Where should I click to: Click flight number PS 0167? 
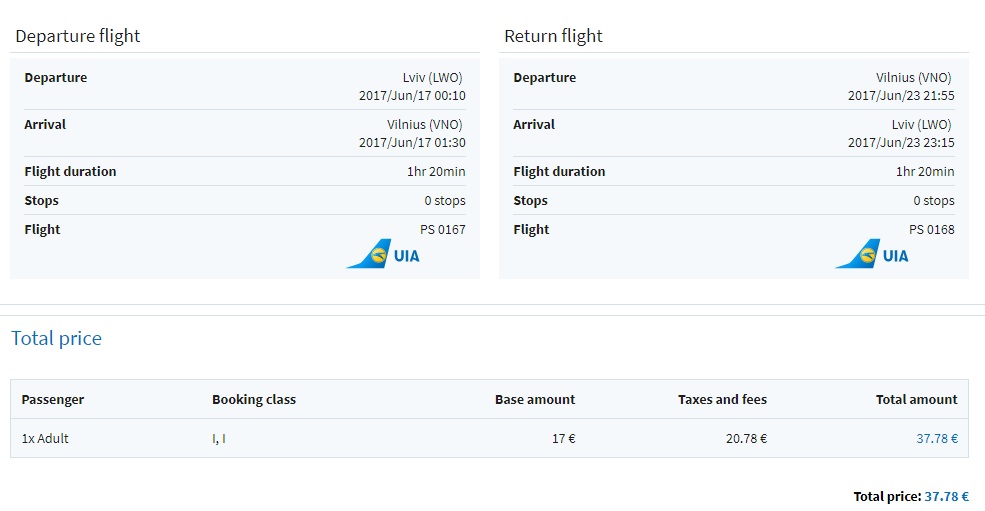click(x=443, y=229)
